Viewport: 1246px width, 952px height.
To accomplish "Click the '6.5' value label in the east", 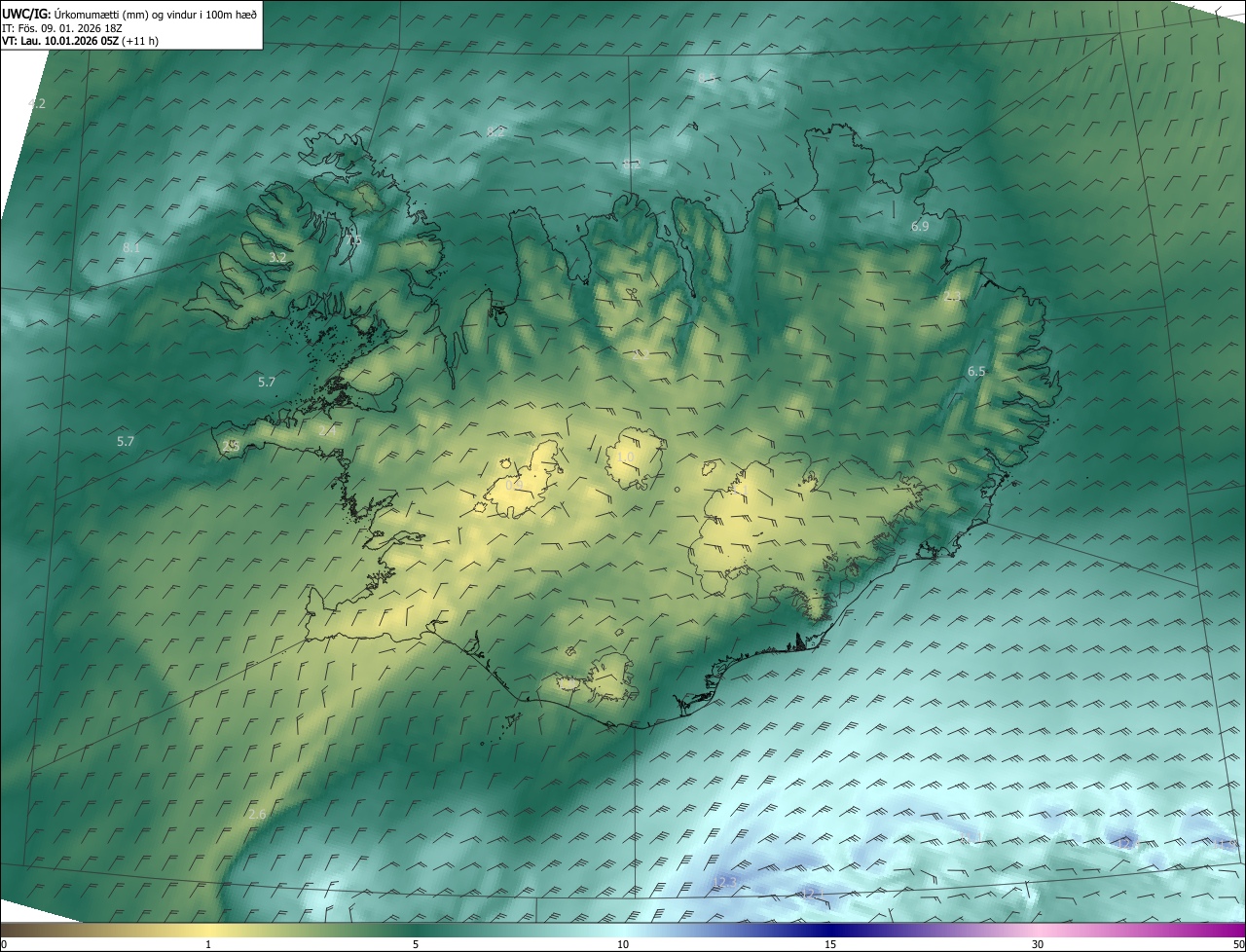I will pos(976,371).
